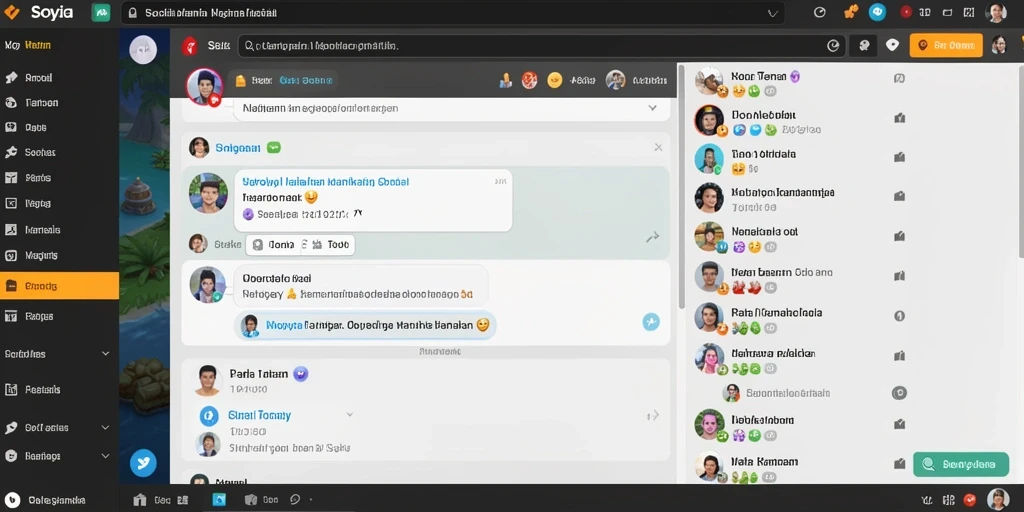Click the purple badge next to Parla Tatam
This screenshot has height=512, width=1024.
click(x=300, y=374)
